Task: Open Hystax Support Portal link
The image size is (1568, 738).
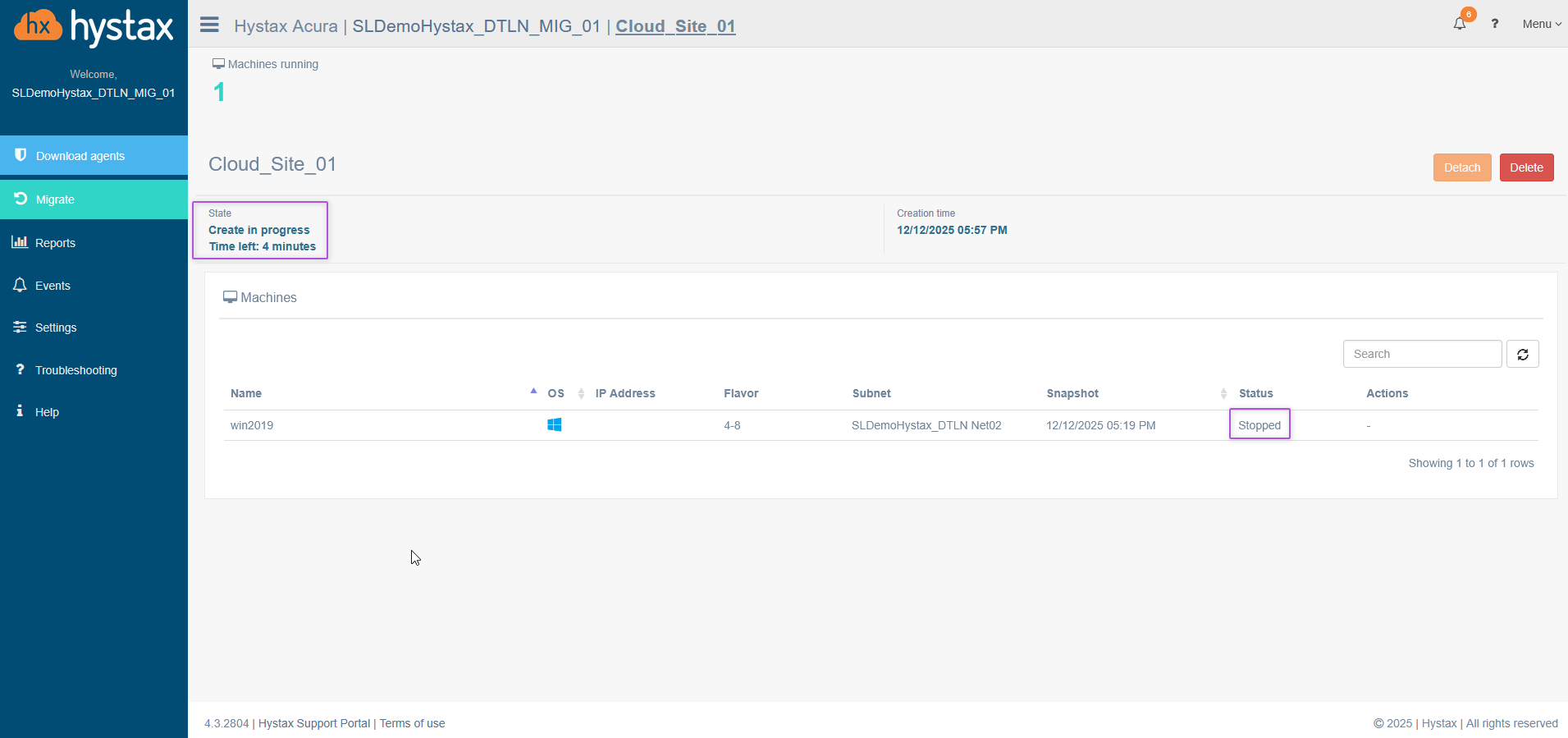Action: [314, 723]
